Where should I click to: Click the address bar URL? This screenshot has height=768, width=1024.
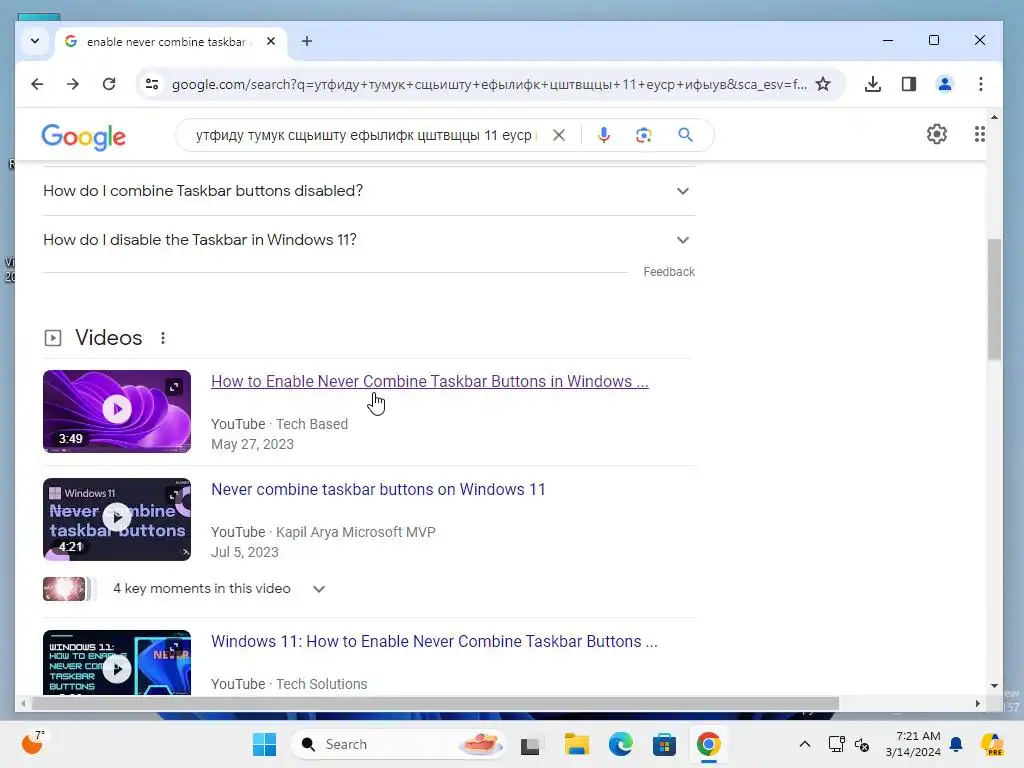(488, 84)
